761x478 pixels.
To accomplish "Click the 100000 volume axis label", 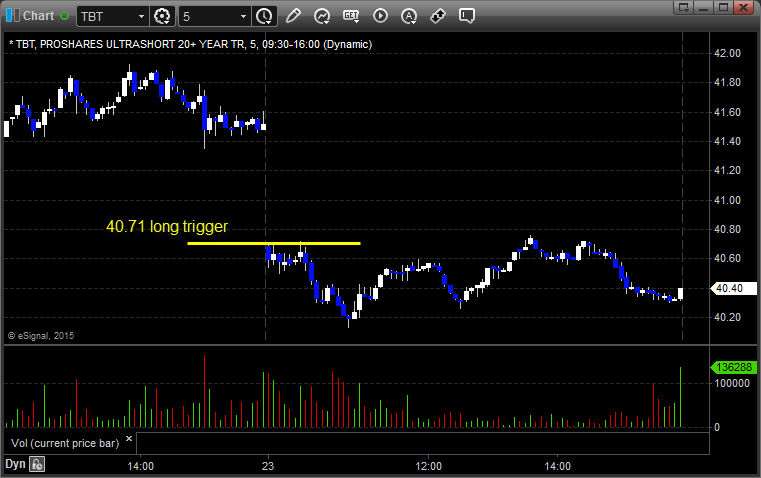I will point(732,383).
